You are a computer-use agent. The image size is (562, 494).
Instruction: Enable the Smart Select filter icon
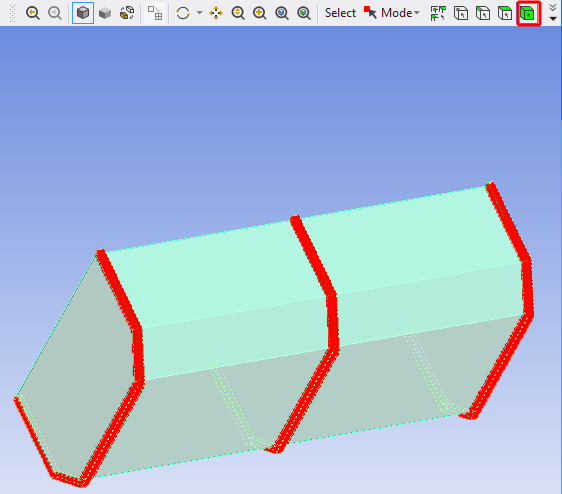pos(438,13)
